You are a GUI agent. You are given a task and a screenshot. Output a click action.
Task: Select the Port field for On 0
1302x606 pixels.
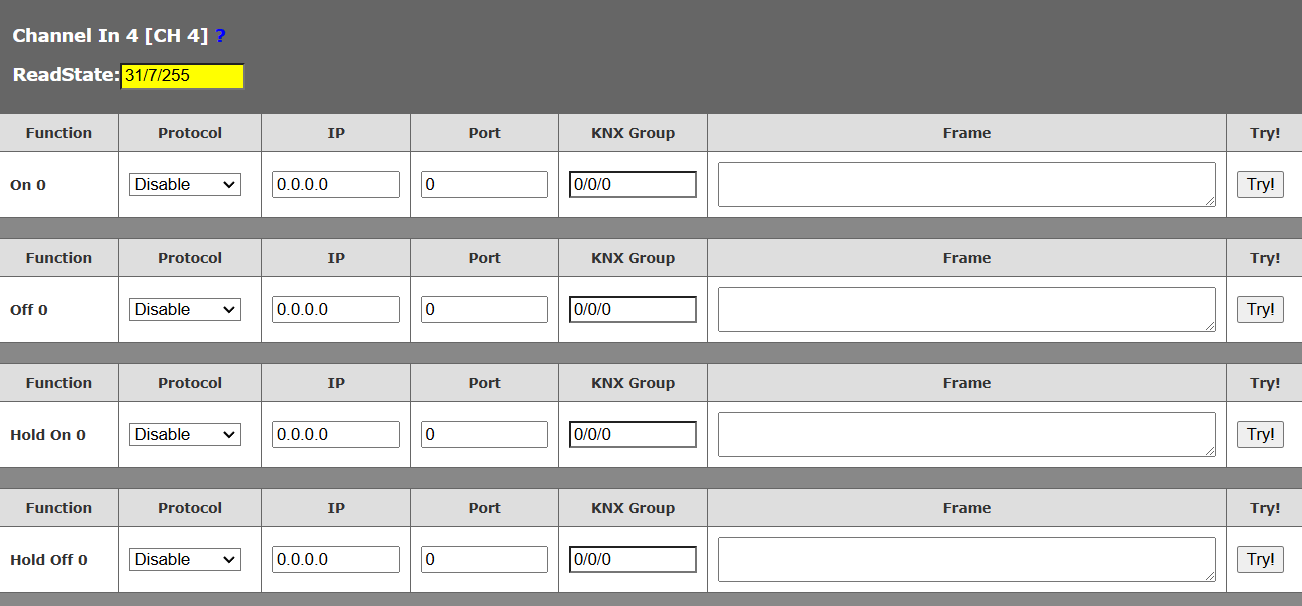(484, 184)
